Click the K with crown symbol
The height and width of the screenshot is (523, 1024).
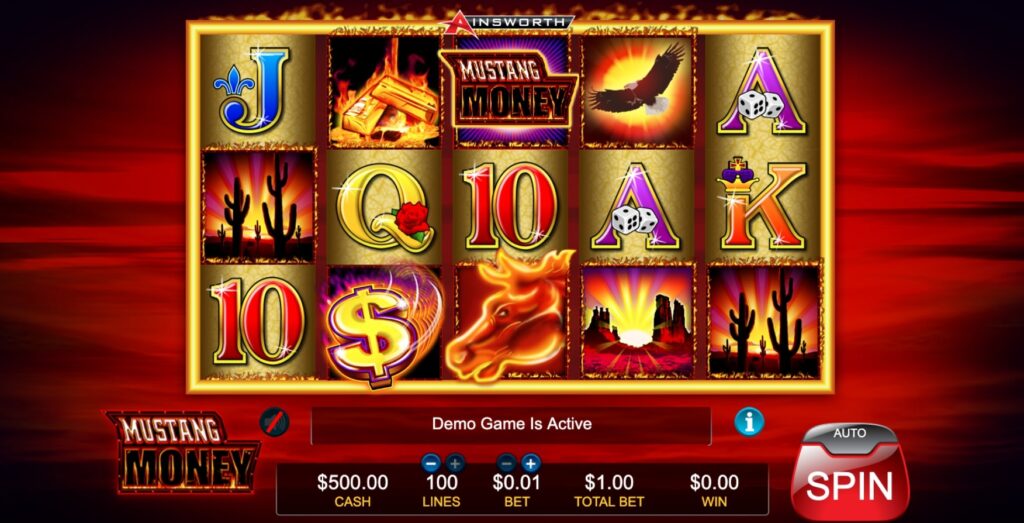coord(763,207)
